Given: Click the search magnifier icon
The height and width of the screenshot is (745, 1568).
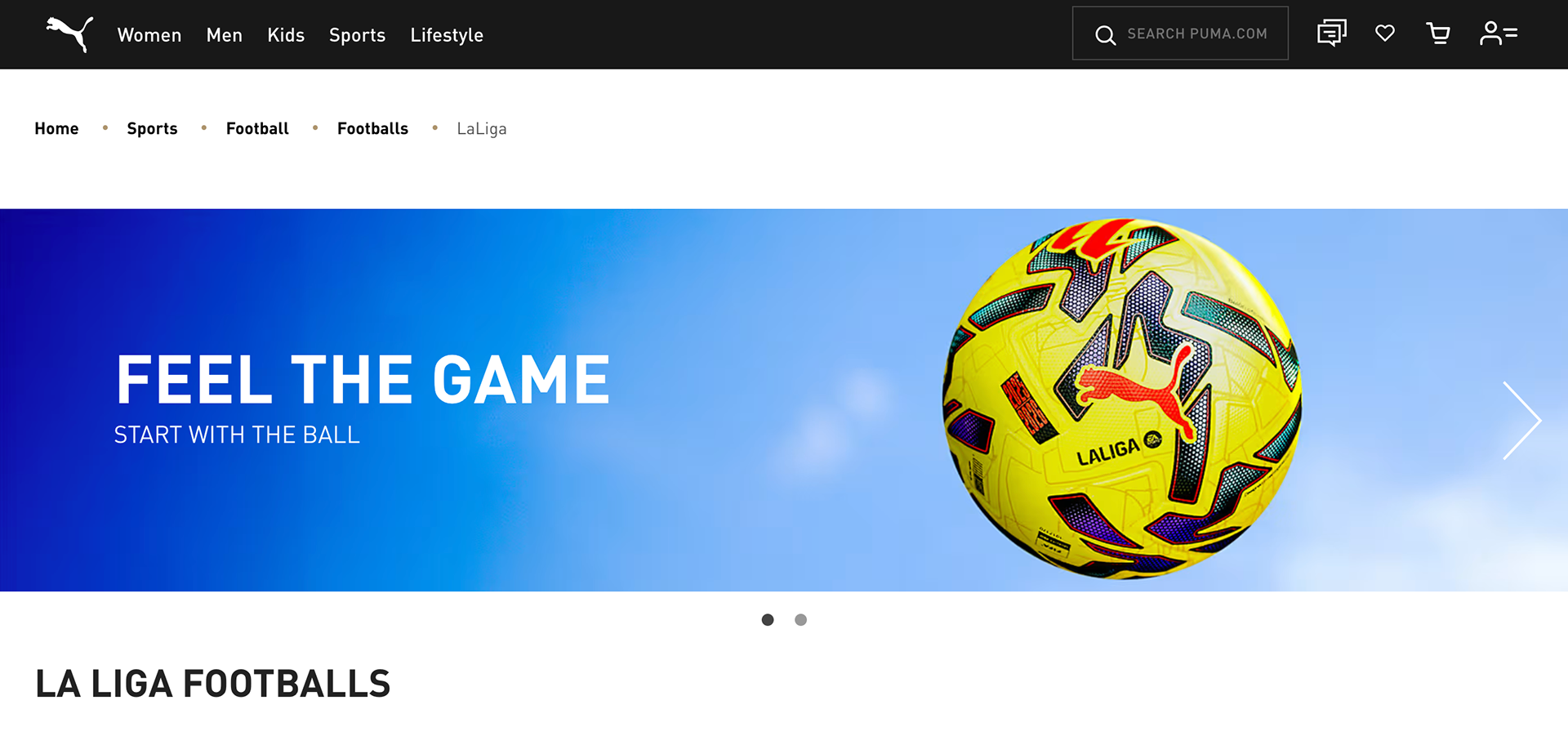Looking at the screenshot, I should 1105,35.
